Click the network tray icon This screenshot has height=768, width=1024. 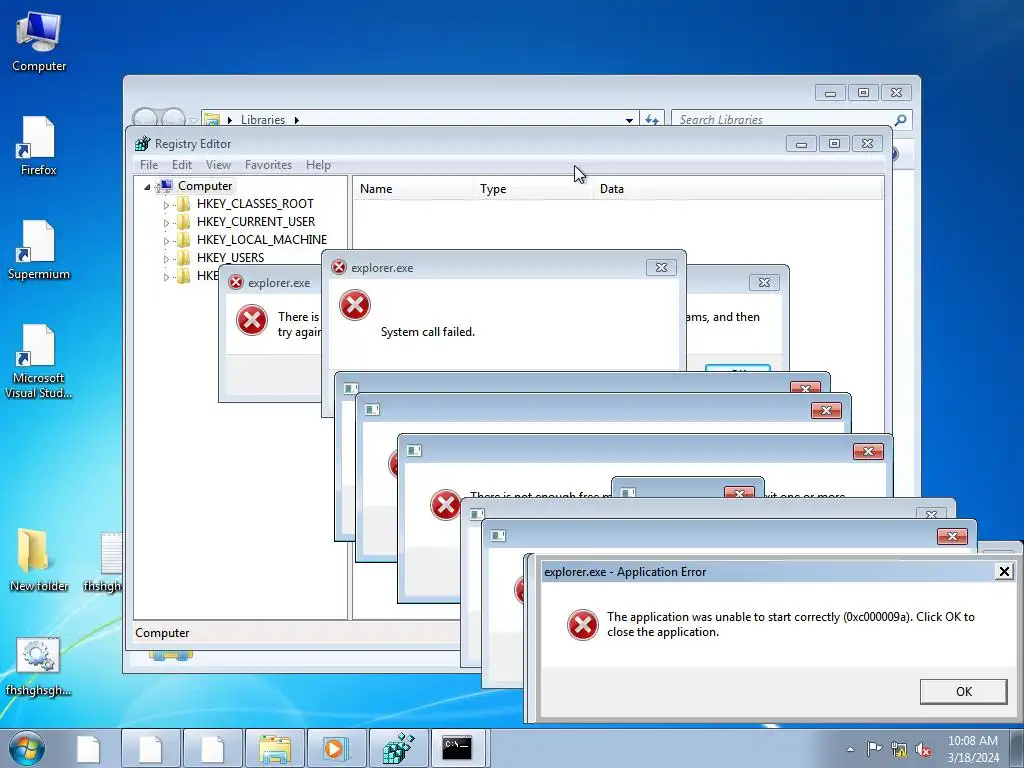tap(899, 749)
